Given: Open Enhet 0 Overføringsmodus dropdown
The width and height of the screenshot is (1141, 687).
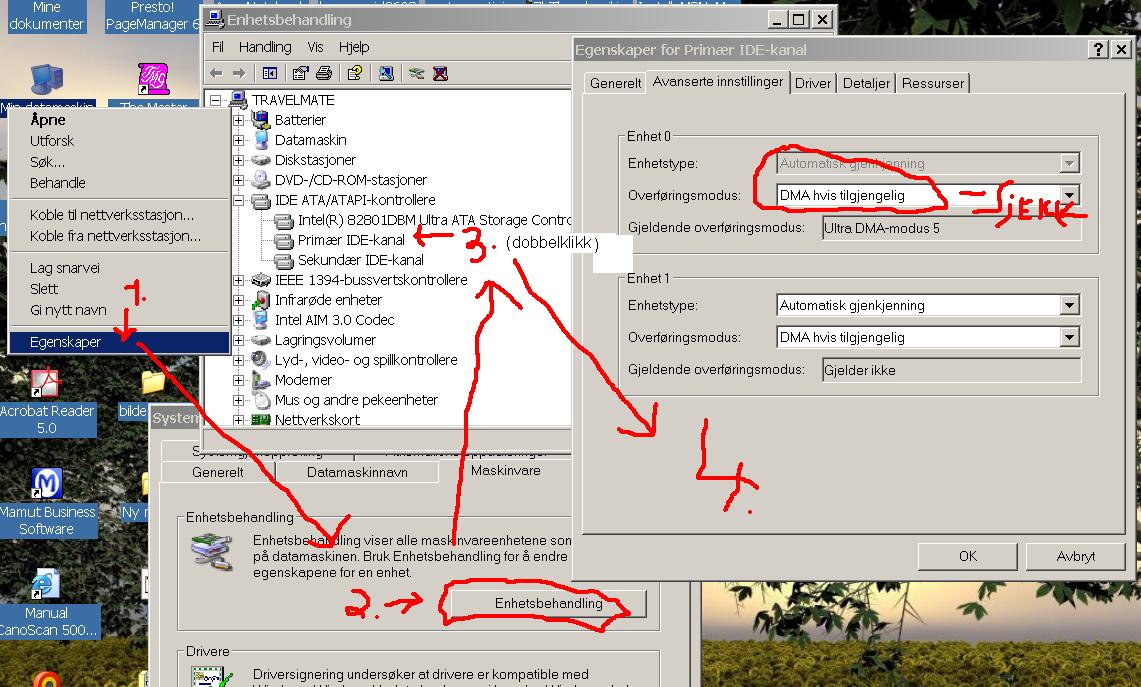Looking at the screenshot, I should pyautogui.click(x=1069, y=195).
